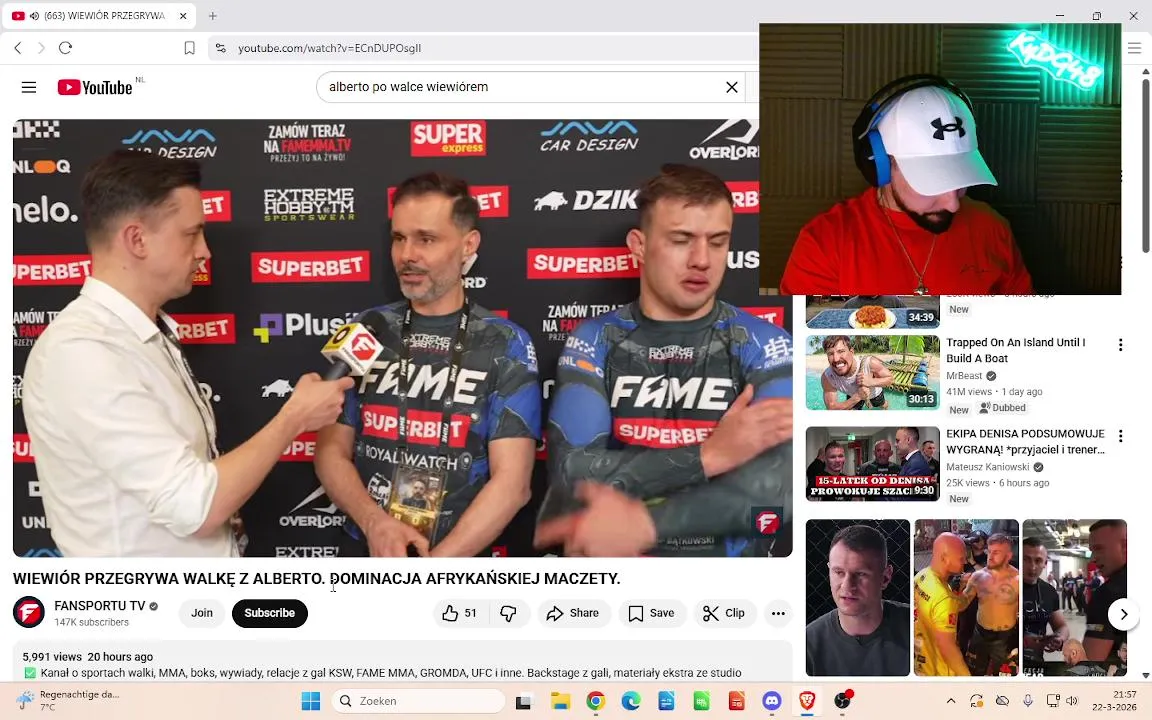Open 'Trapped On An Island' video title
Image resolution: width=1152 pixels, height=720 pixels.
click(1015, 350)
